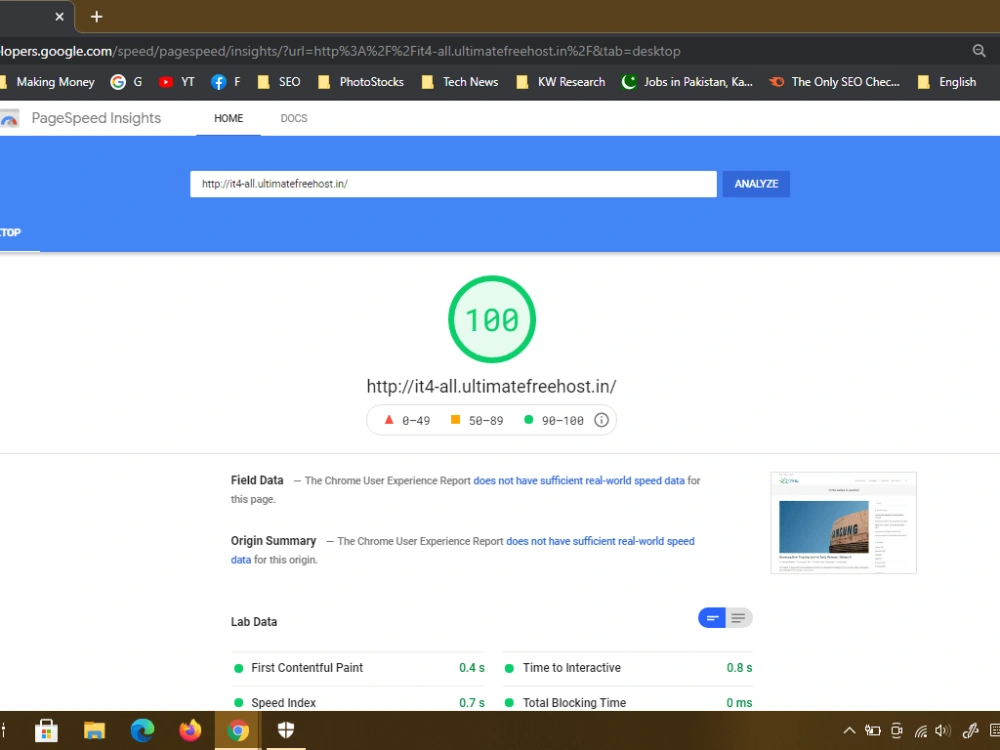
Task: Open The Only SEO Checklist bookmark
Action: coord(834,82)
